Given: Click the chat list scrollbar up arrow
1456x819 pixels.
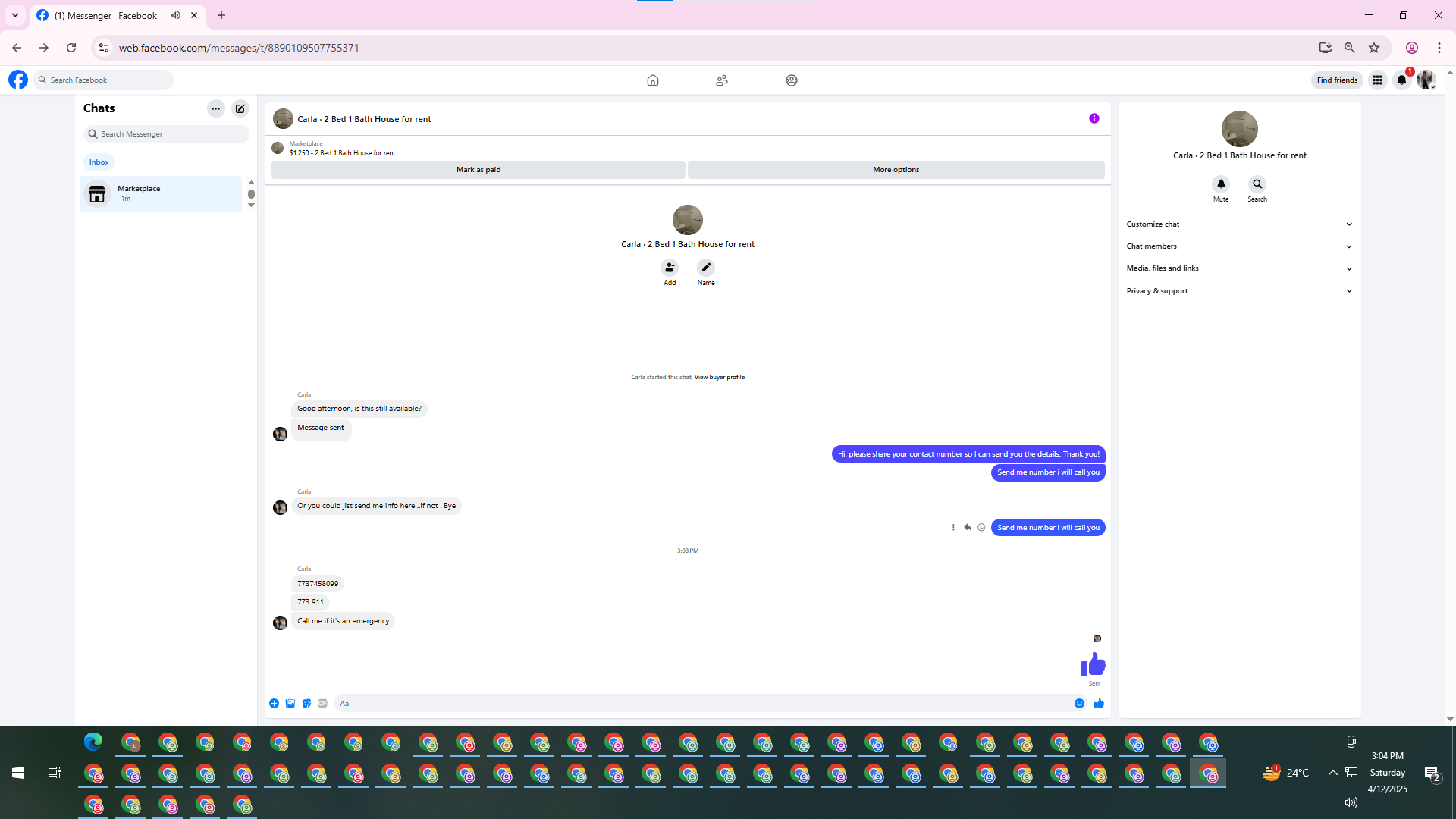Looking at the screenshot, I should (x=251, y=183).
